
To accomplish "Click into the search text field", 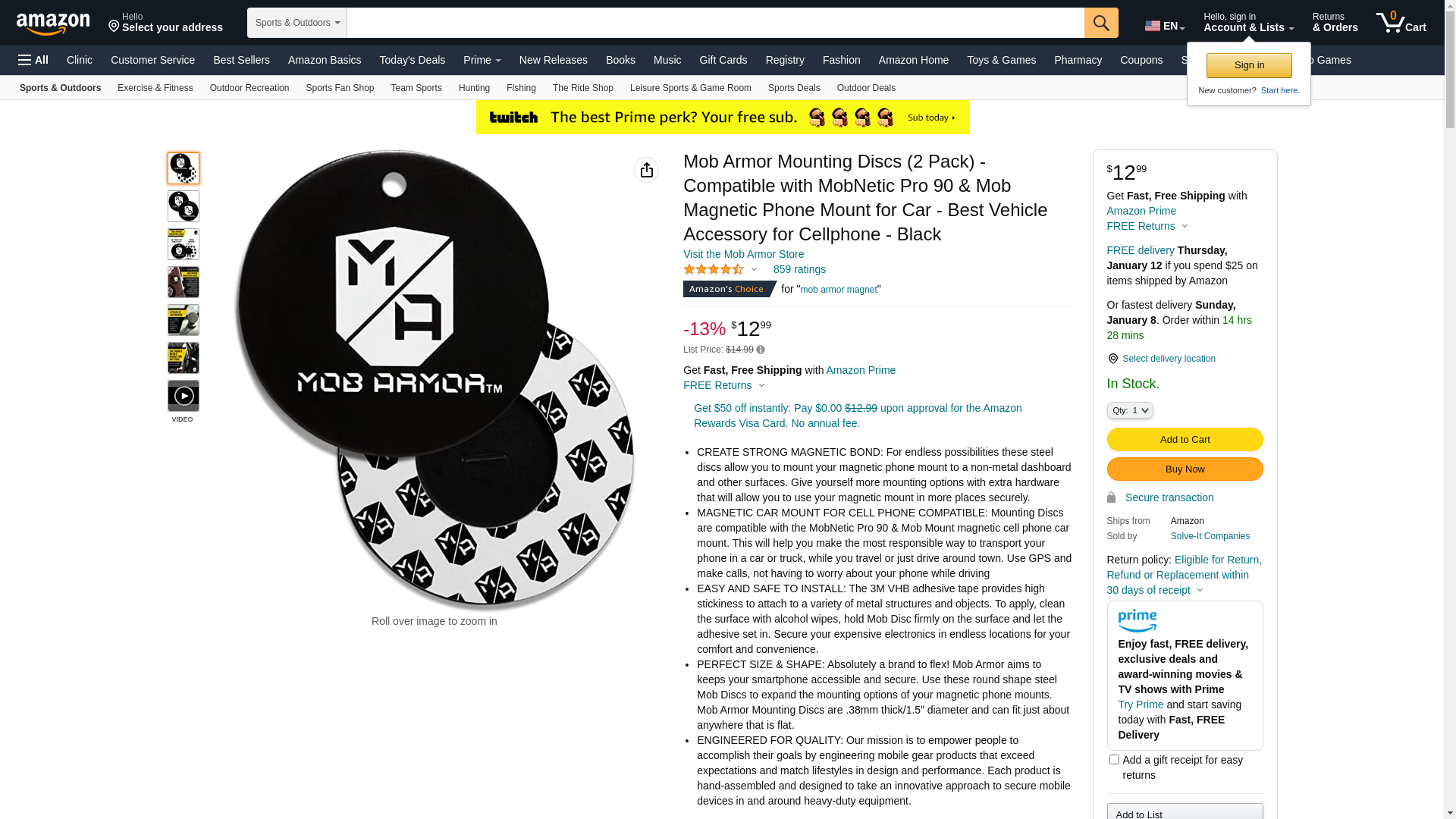I will coord(715,23).
